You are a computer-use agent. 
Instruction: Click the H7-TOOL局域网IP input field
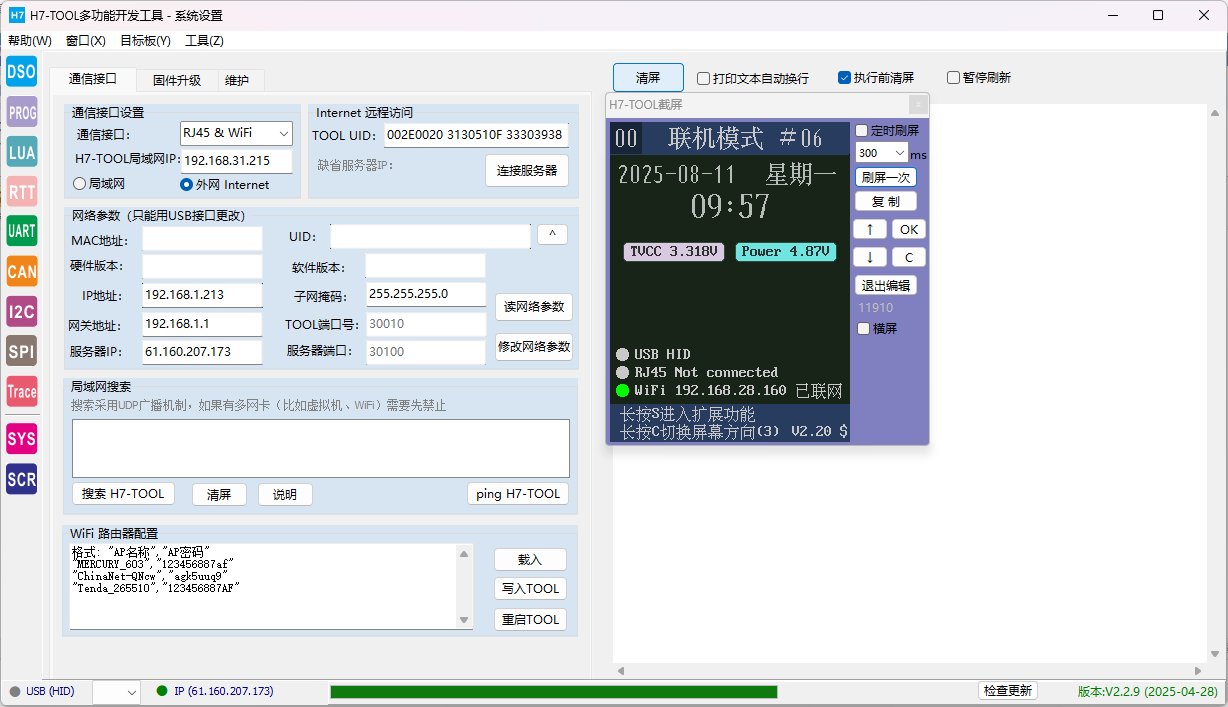237,160
